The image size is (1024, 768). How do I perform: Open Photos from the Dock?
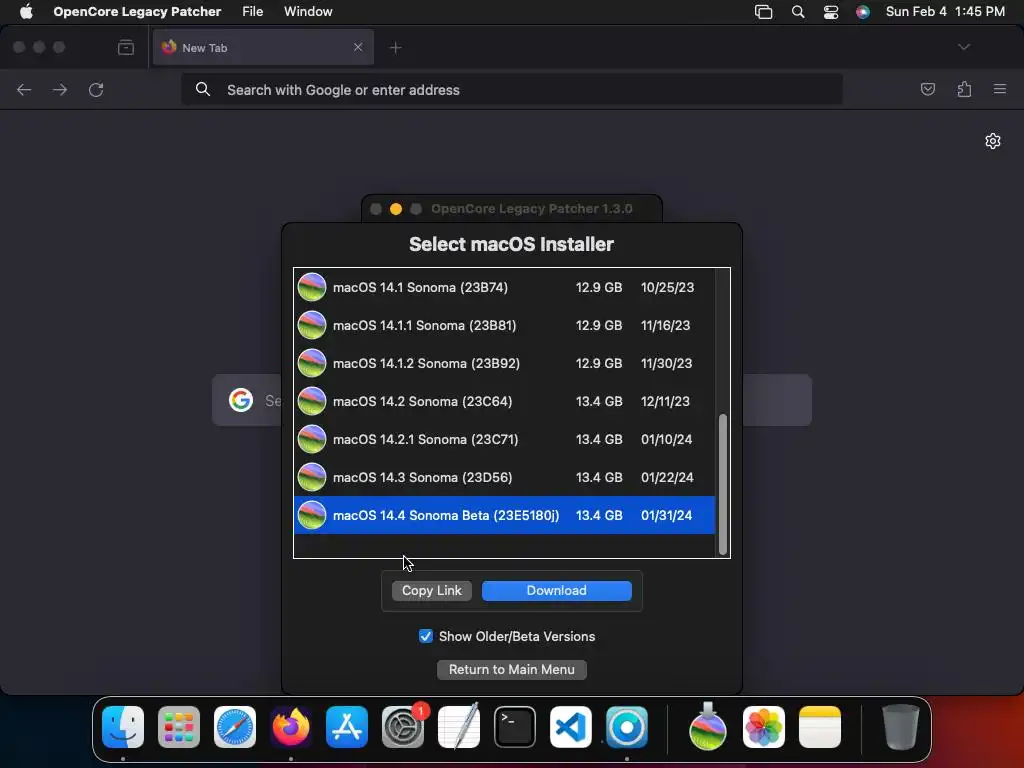[x=763, y=727]
